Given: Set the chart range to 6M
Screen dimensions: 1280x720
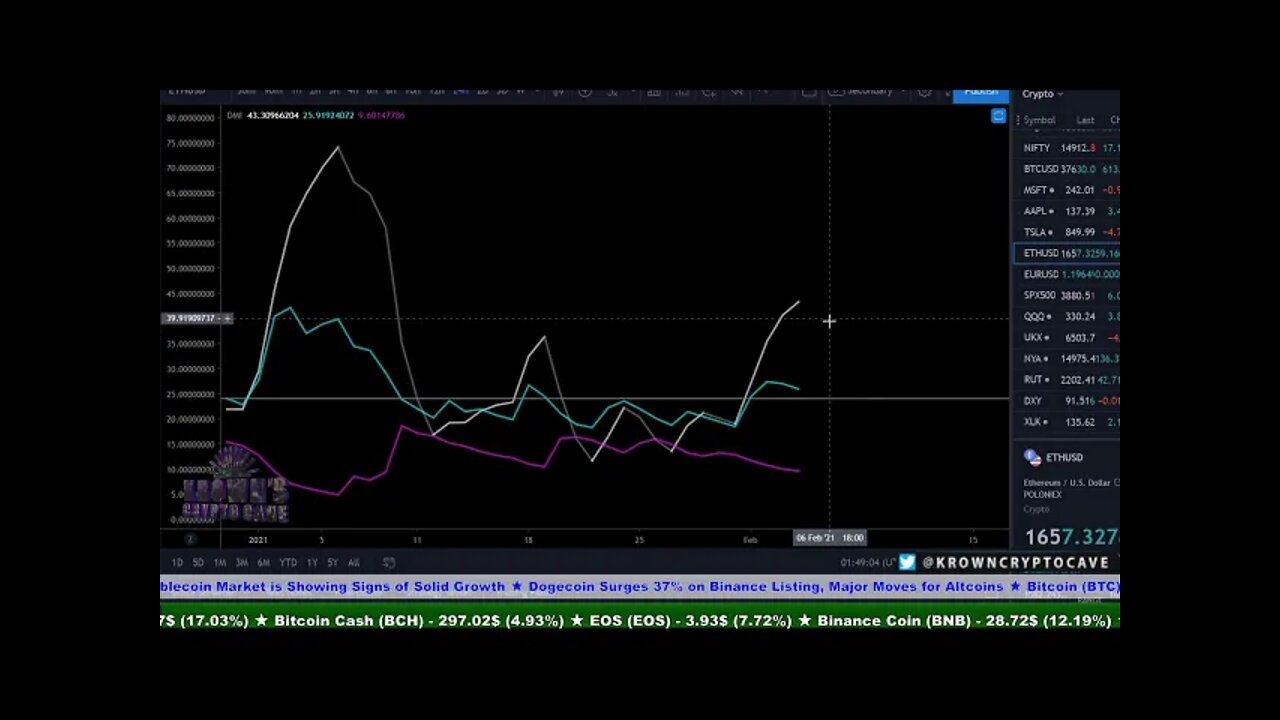Looking at the screenshot, I should click(x=264, y=563).
